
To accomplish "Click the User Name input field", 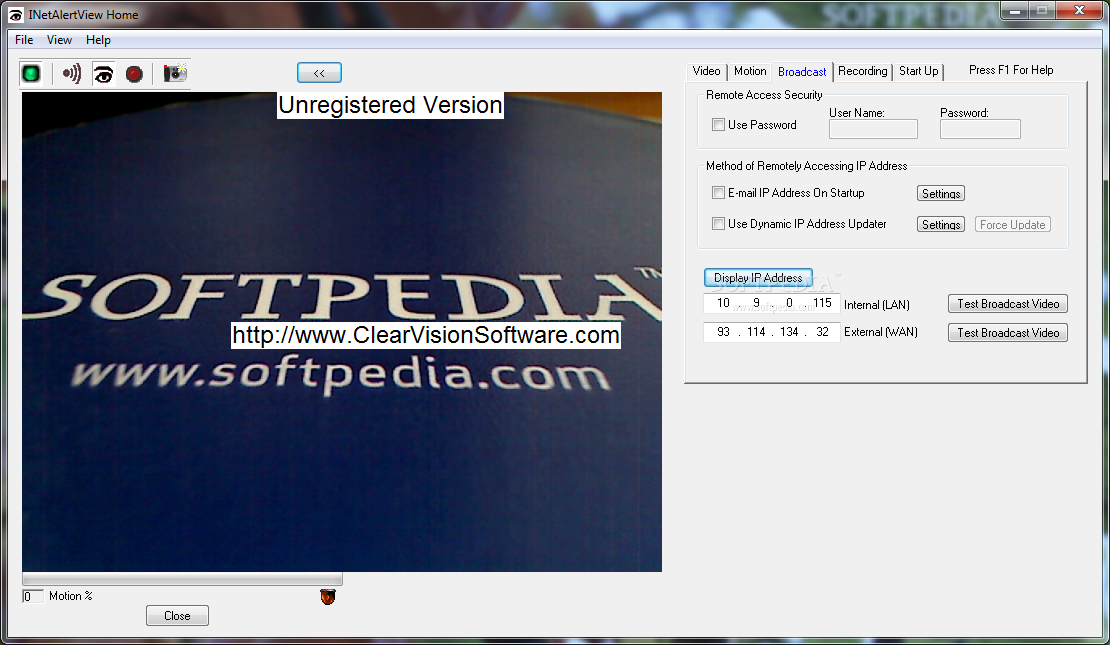I will pos(873,129).
